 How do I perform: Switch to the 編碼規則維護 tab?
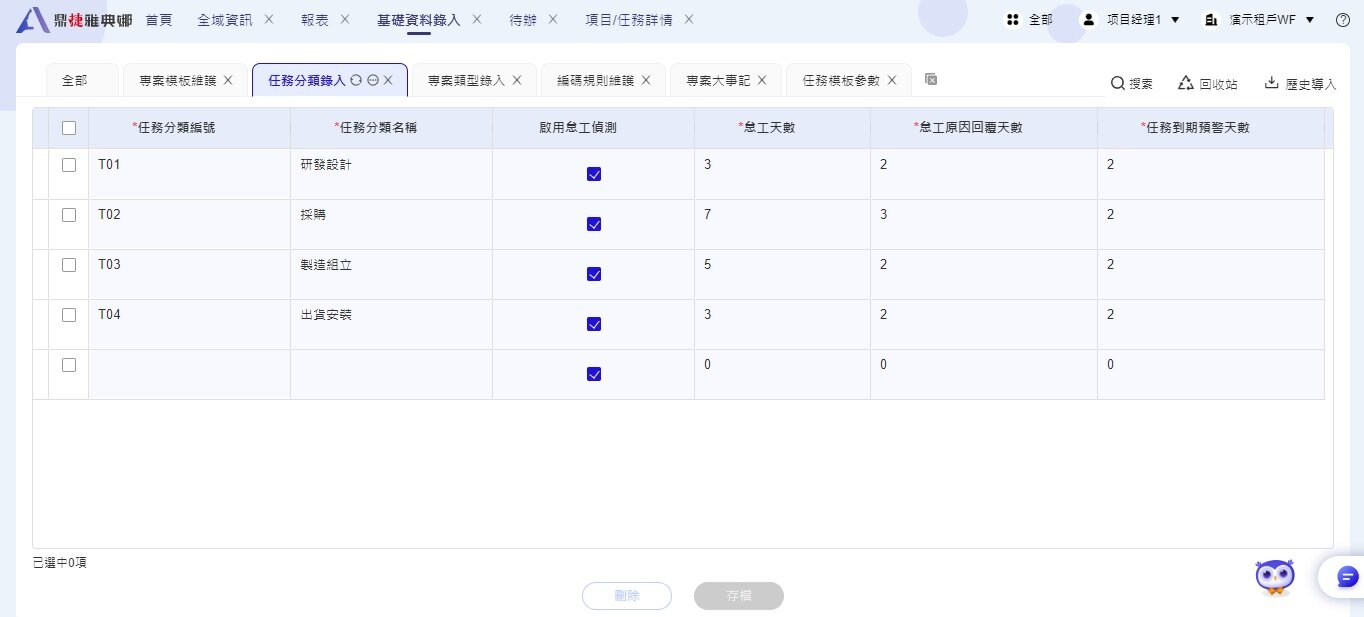[x=595, y=80]
